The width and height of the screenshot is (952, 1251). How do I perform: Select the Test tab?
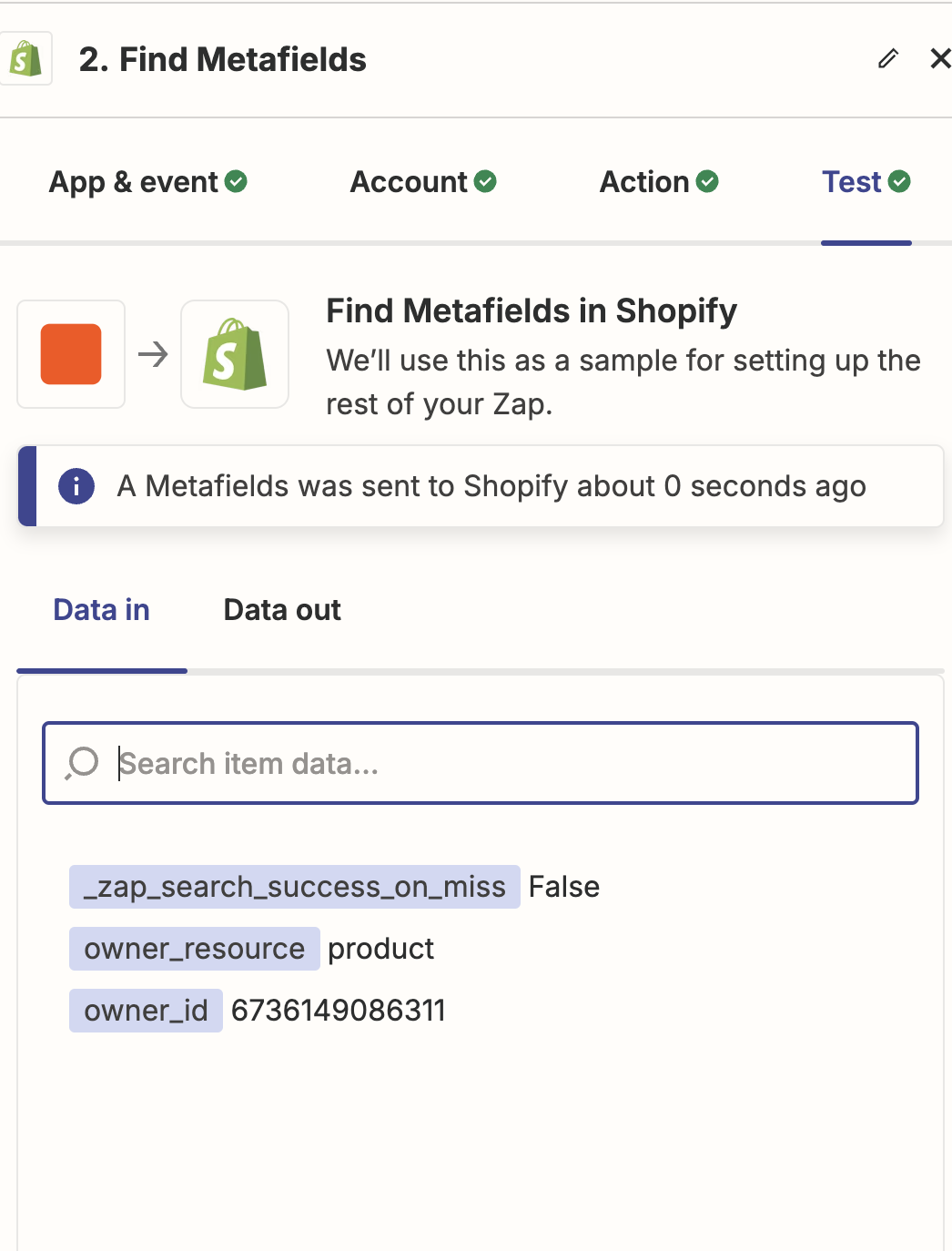pyautogui.click(x=866, y=182)
